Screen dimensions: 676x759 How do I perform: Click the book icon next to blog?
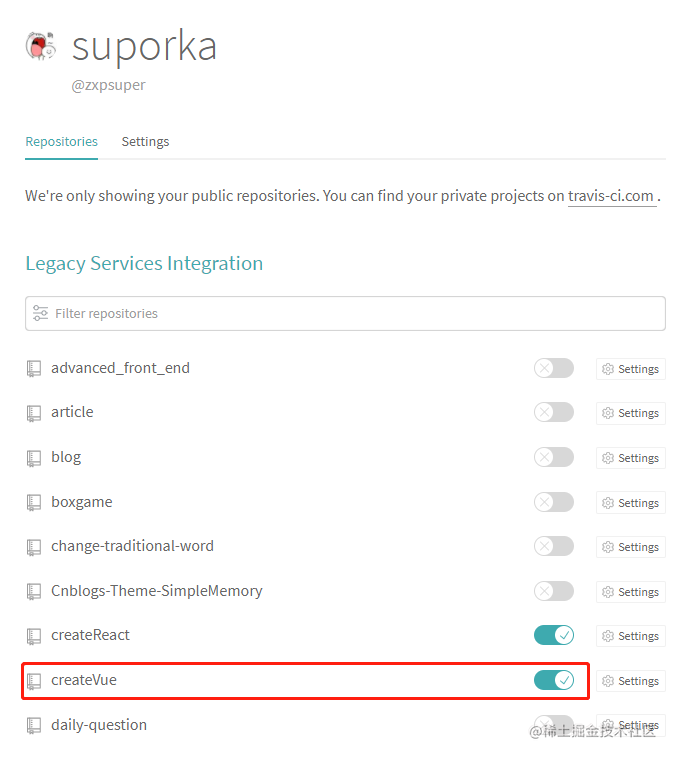[33, 458]
